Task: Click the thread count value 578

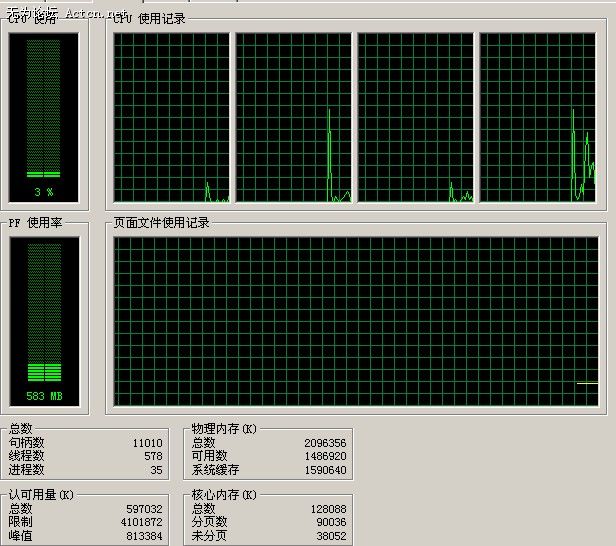Action: 153,456
